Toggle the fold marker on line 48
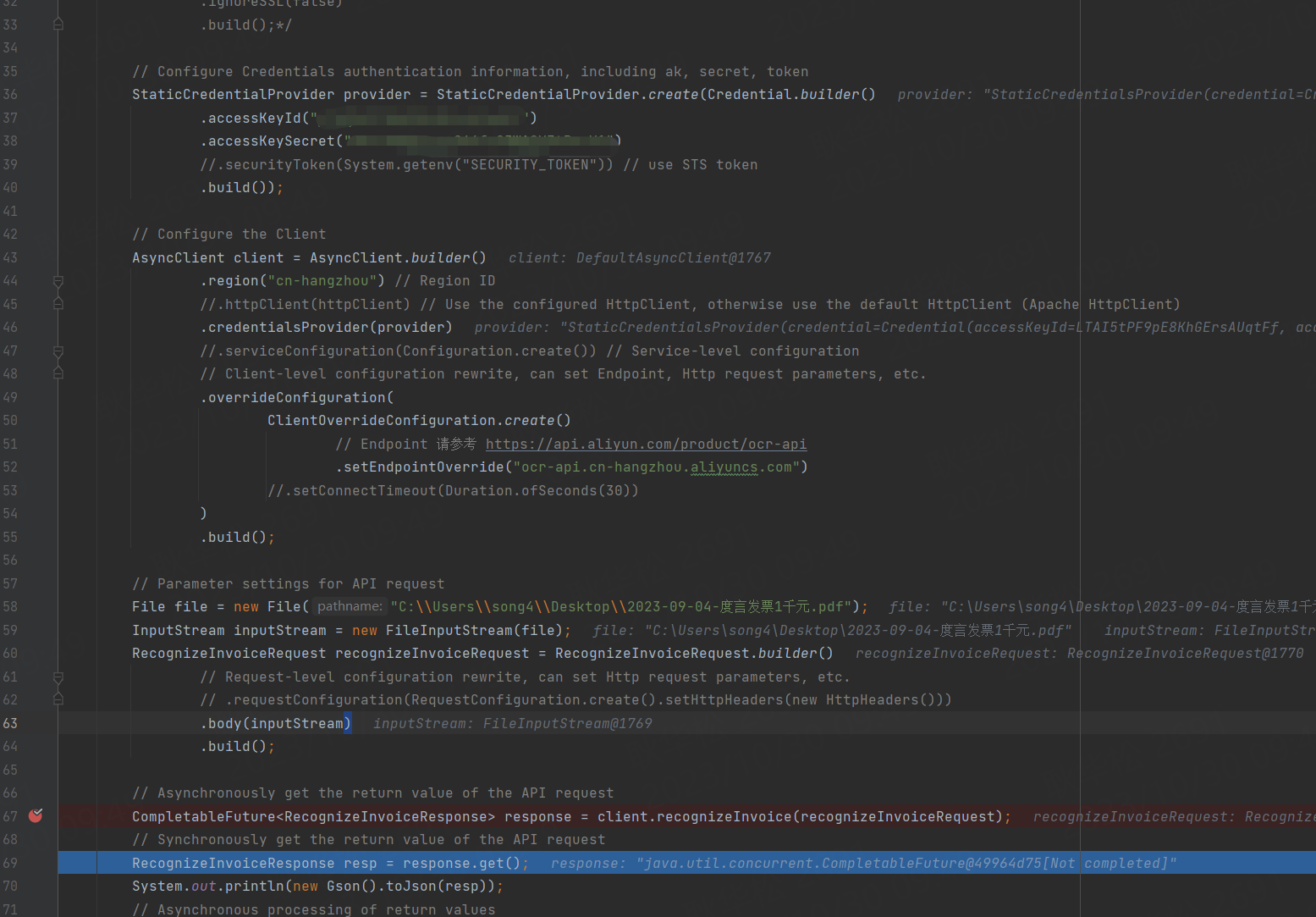 (58, 373)
